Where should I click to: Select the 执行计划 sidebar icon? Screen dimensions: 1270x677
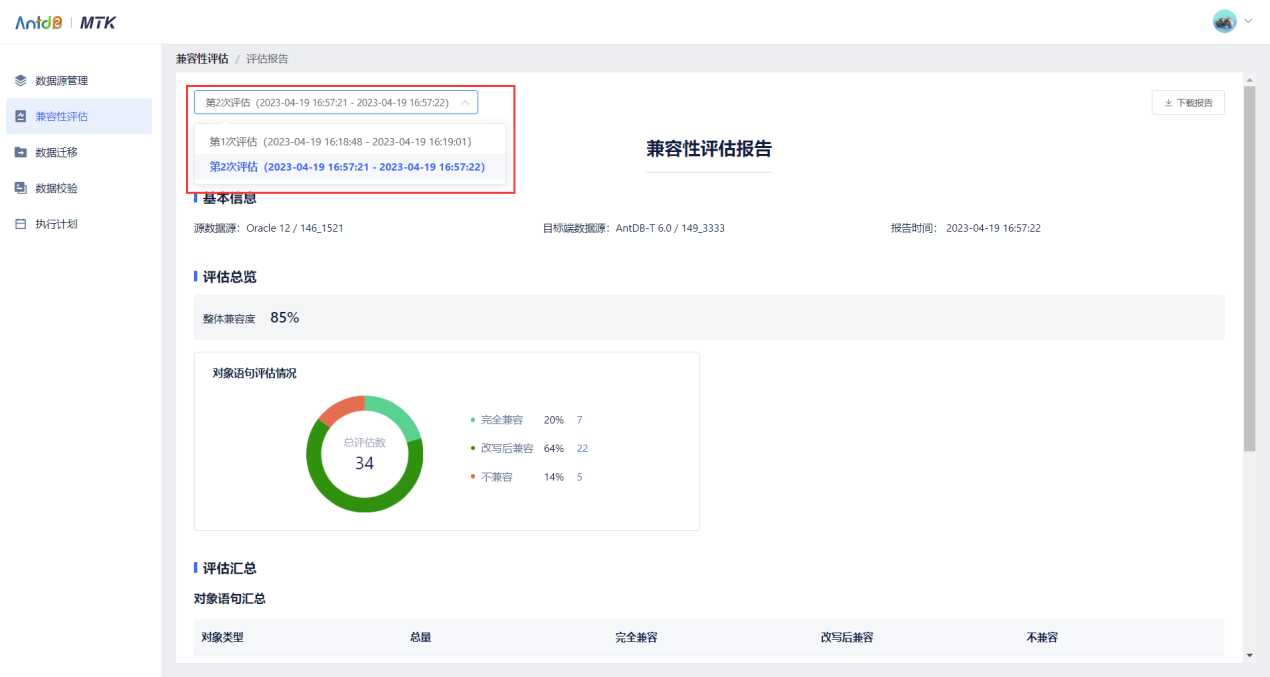click(20, 223)
